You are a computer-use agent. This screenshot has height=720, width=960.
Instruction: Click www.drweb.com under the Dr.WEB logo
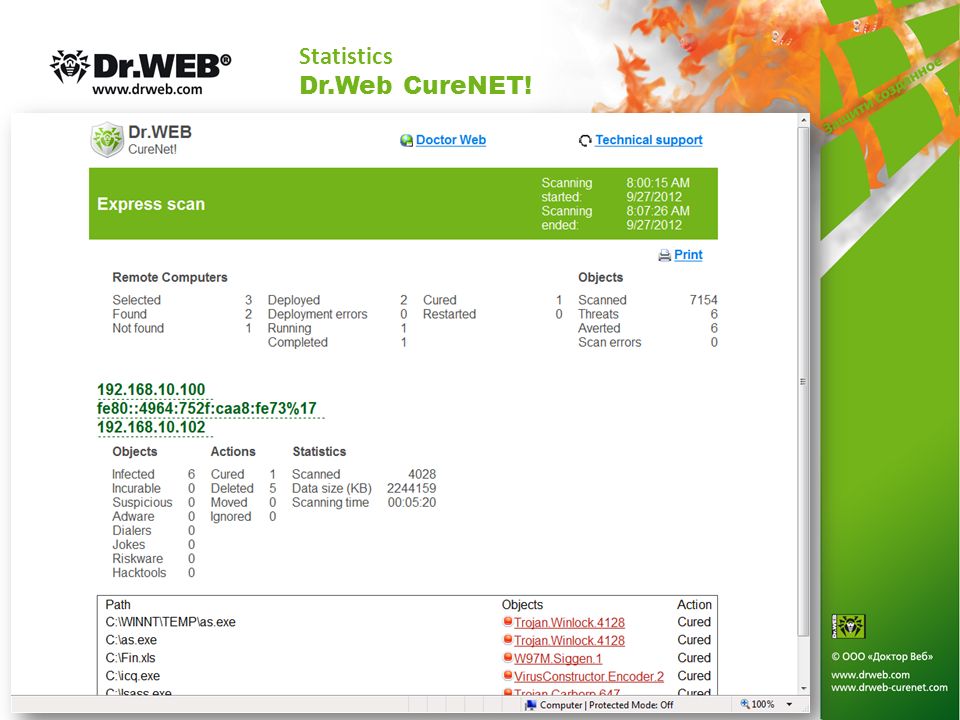click(x=147, y=89)
